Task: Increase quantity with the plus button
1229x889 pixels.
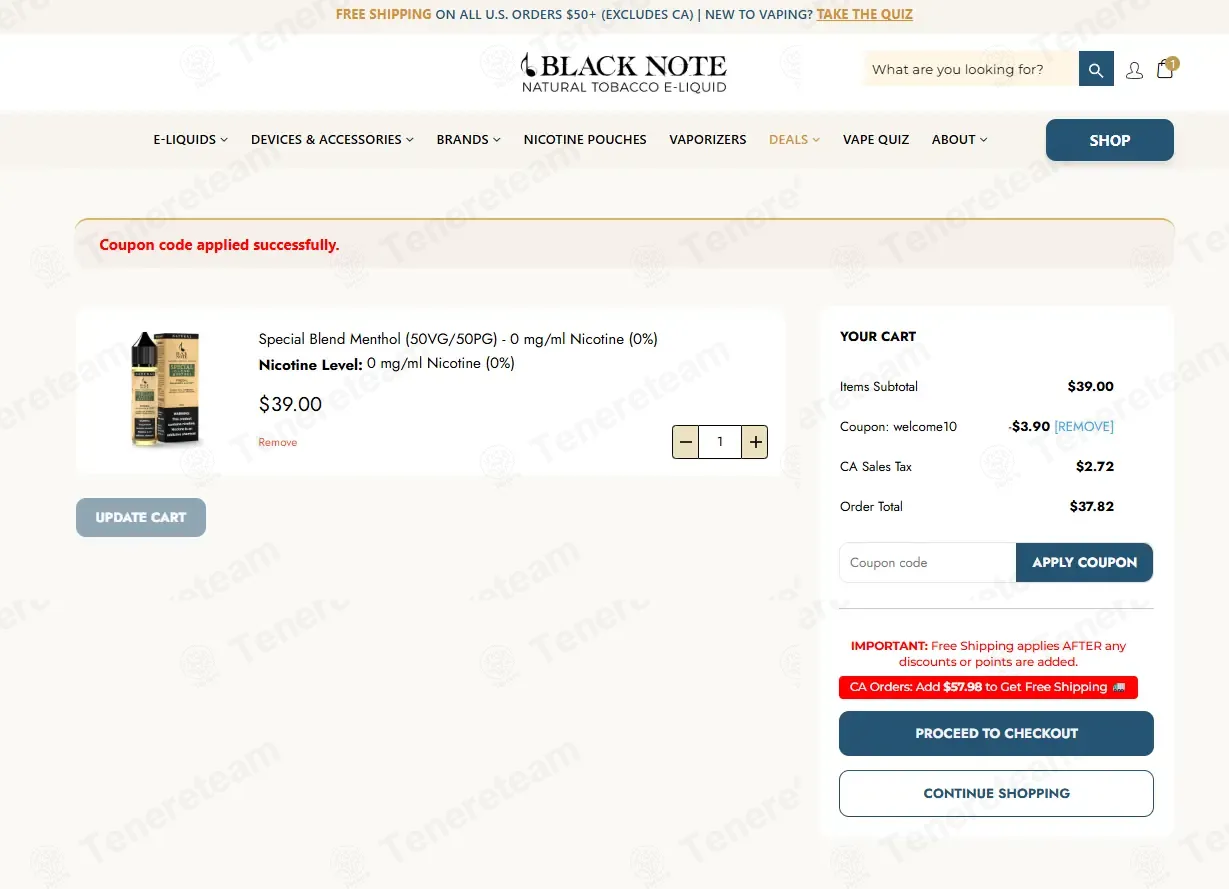Action: click(755, 442)
